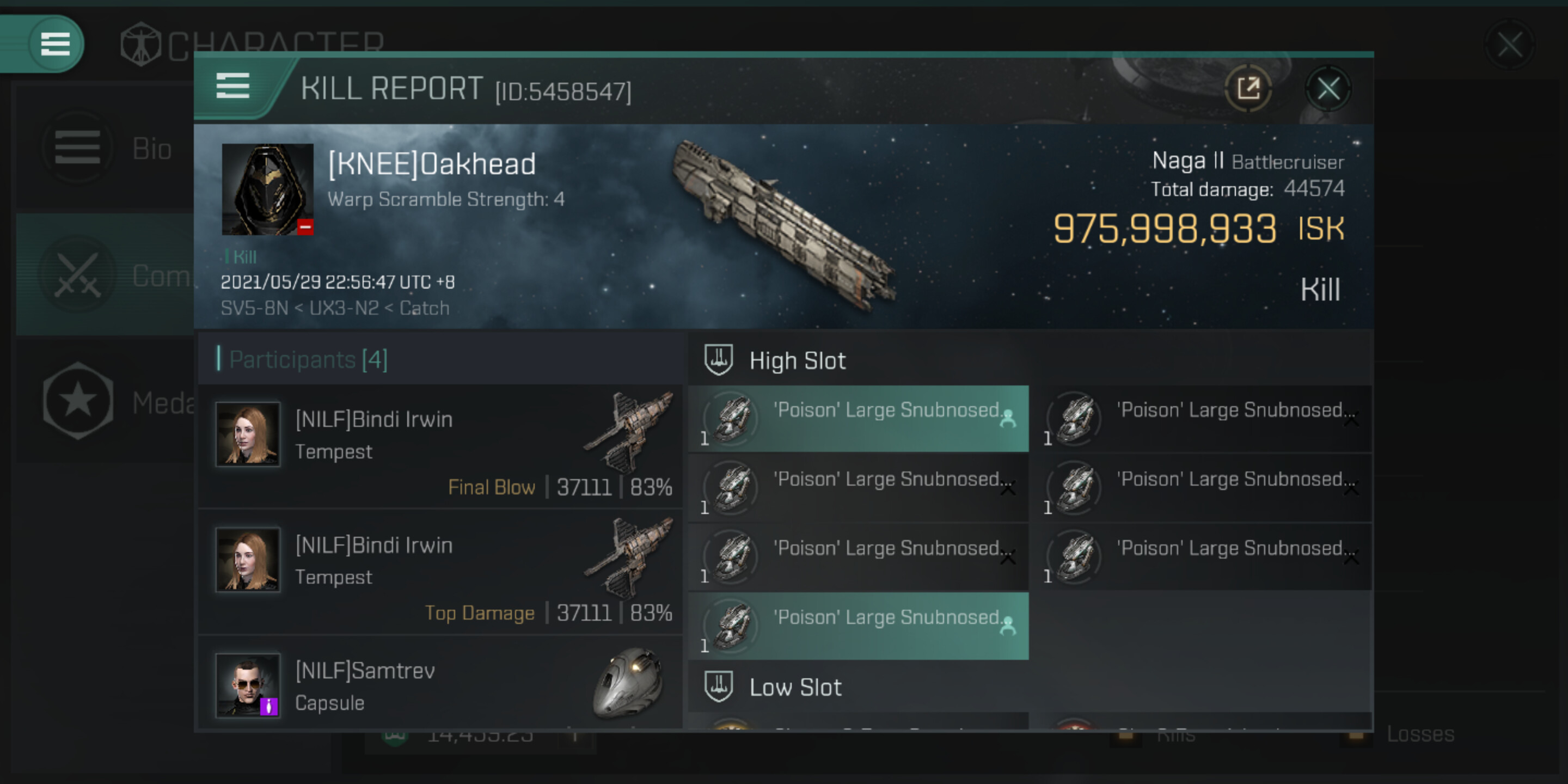Screen dimensions: 1568x784
Task: Select Bindi Irwin Final Blow participant portrait
Action: [x=248, y=434]
